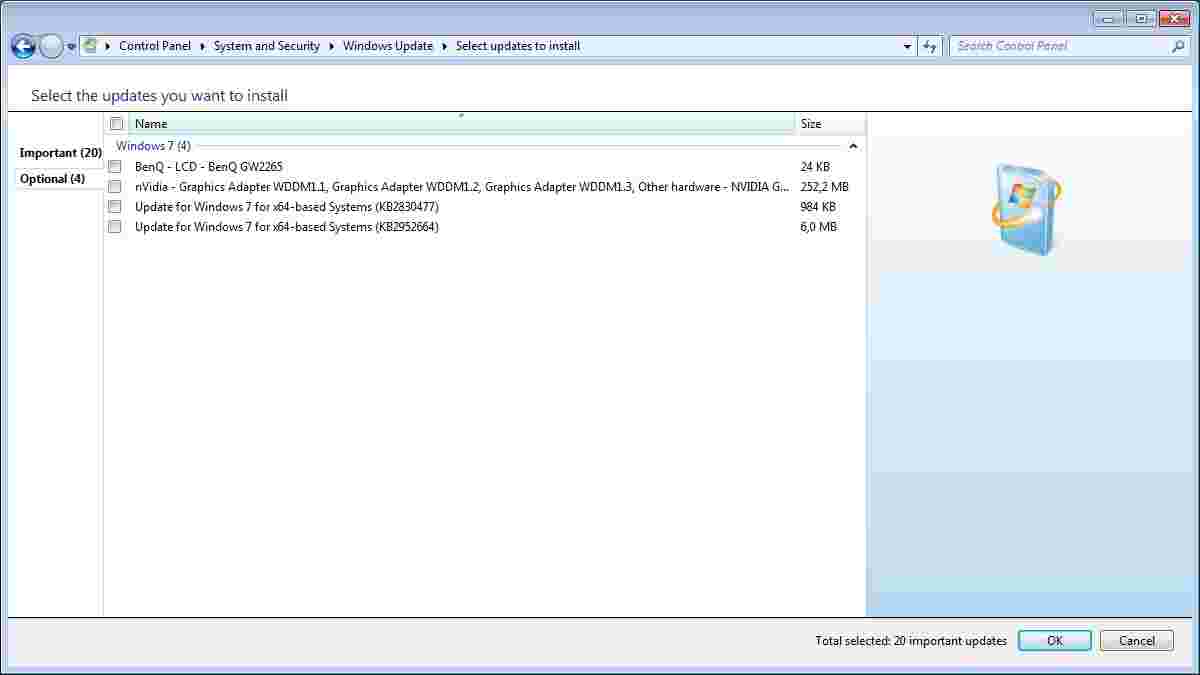Click the Back navigation arrow button
Screen dimensions: 1200x675
click(x=23, y=46)
